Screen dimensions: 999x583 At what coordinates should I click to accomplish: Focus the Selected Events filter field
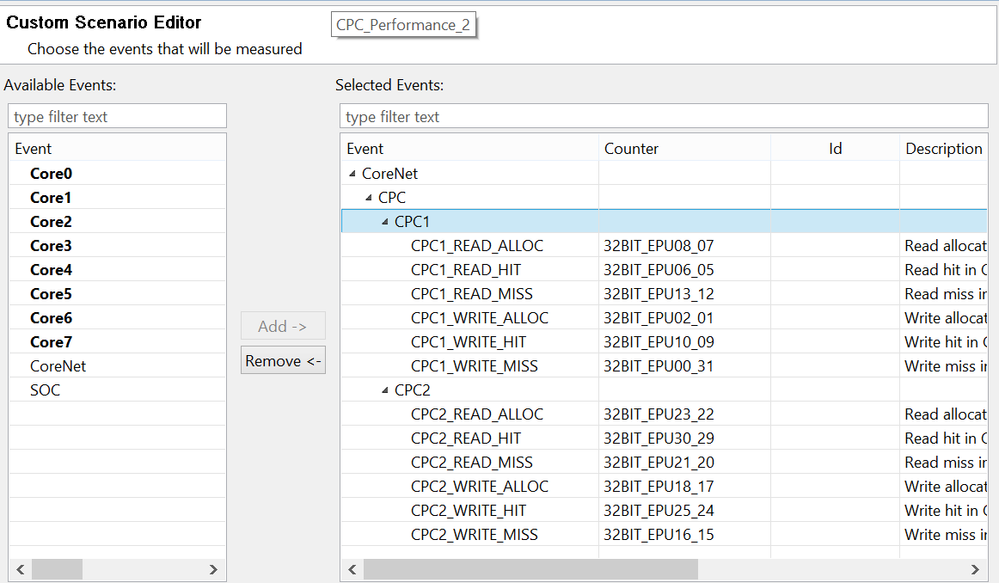coord(664,117)
